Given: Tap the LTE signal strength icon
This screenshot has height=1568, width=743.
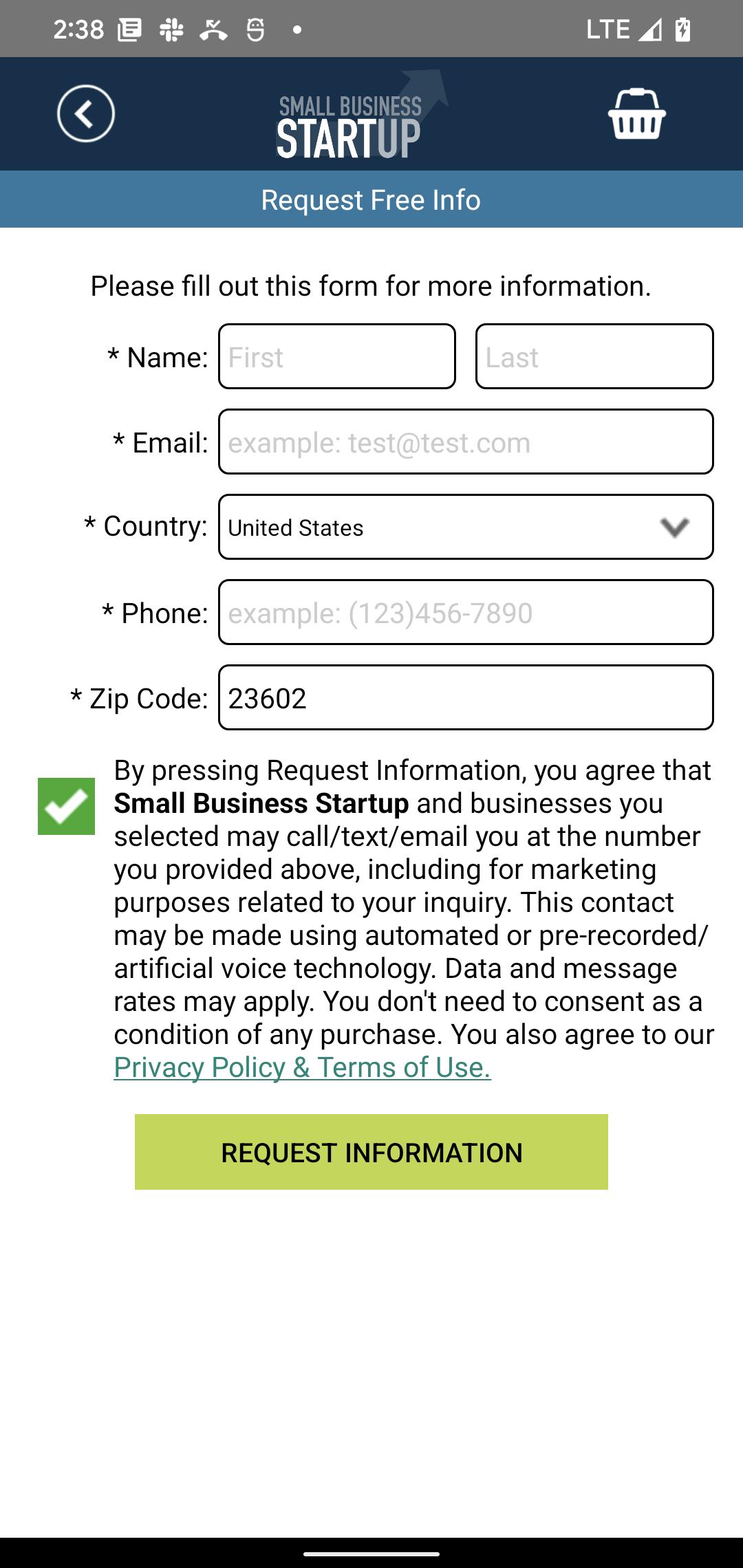Looking at the screenshot, I should point(649,30).
